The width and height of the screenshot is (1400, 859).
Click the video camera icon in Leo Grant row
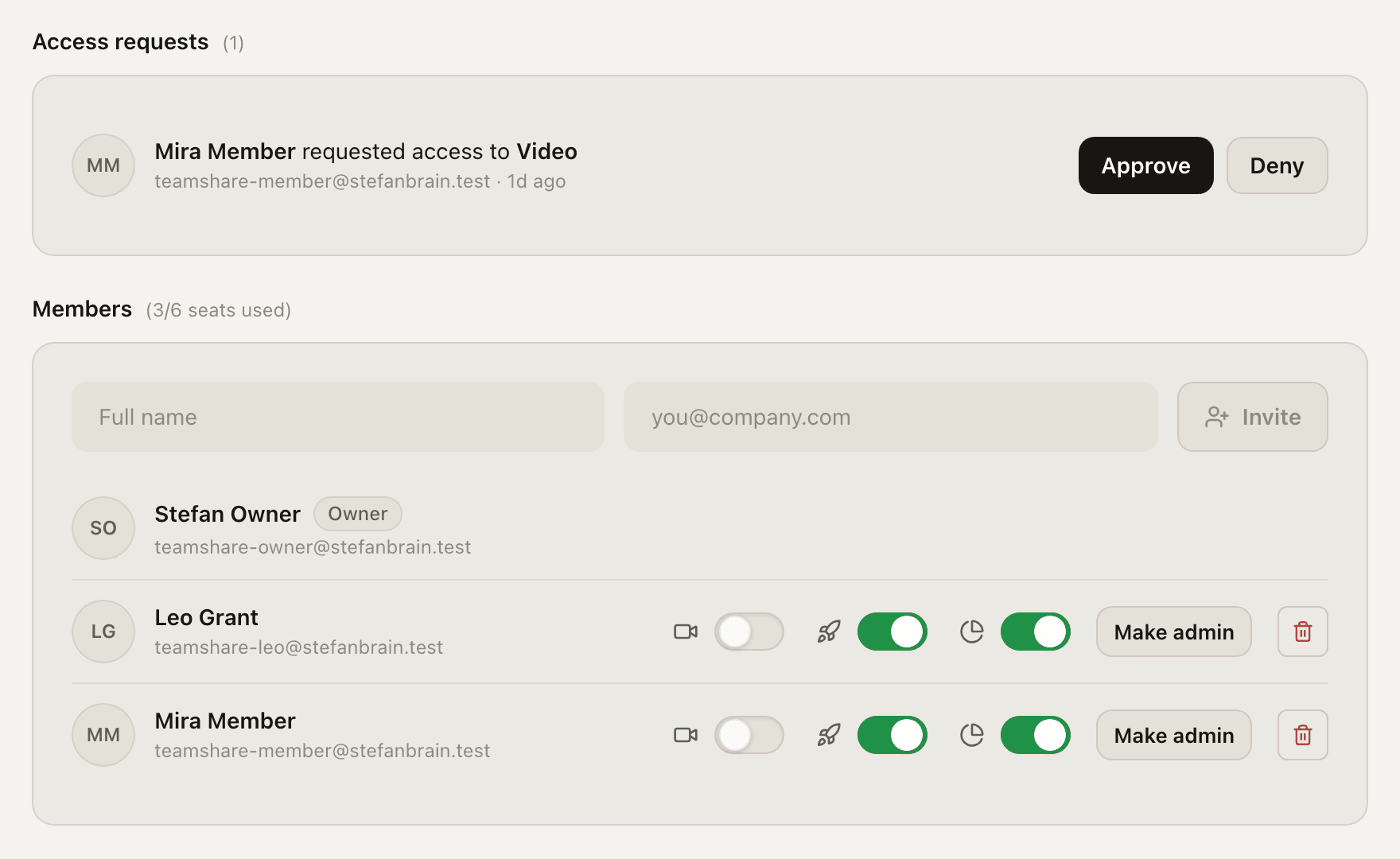point(686,632)
